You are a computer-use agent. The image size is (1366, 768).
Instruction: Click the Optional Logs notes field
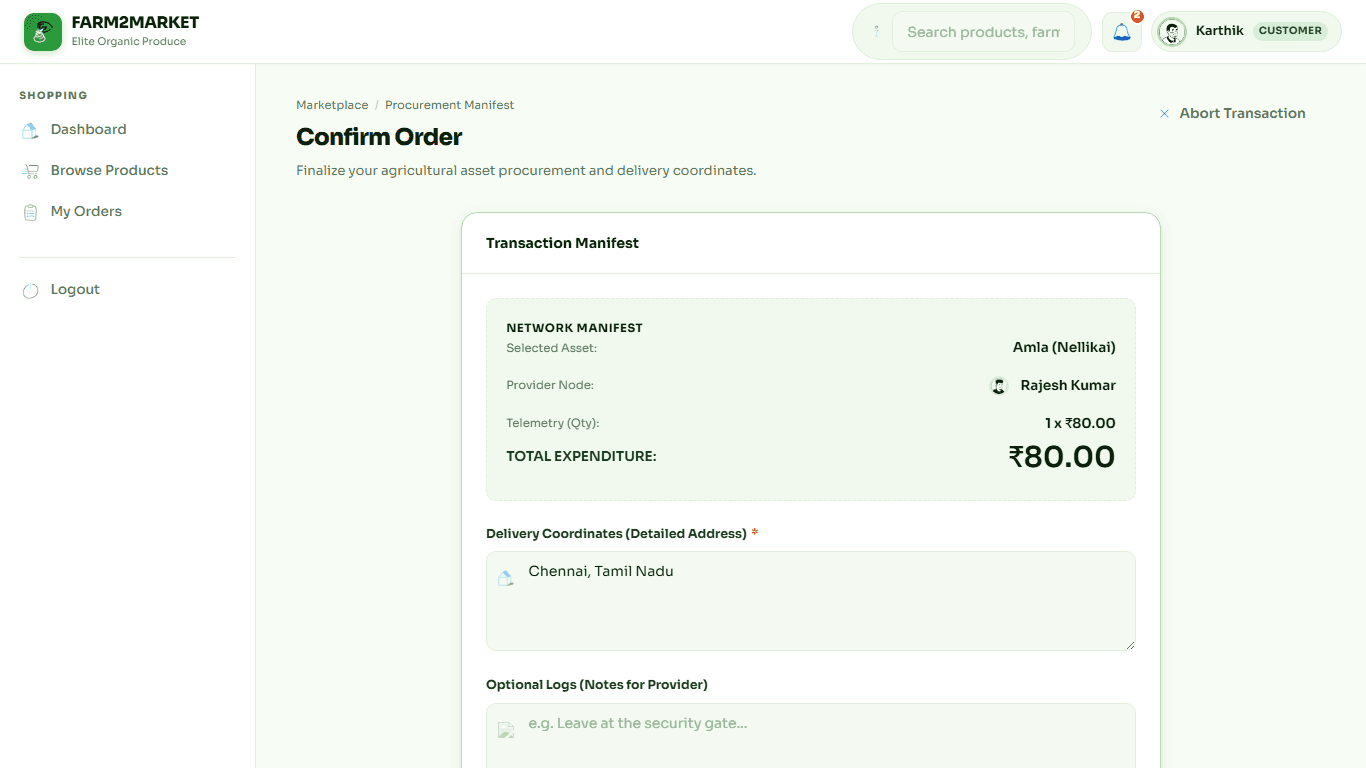pos(811,736)
